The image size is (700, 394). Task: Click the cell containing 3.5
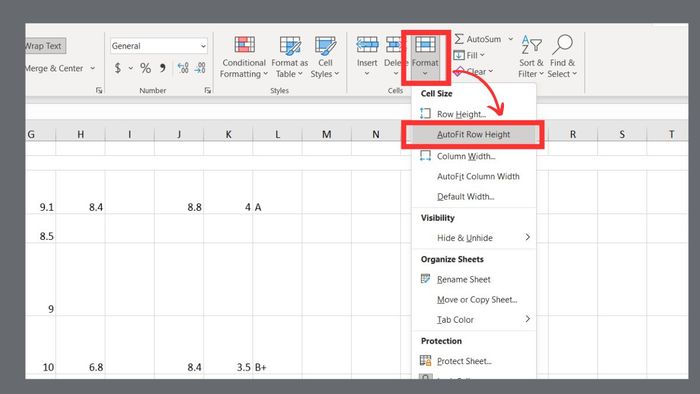coord(228,344)
